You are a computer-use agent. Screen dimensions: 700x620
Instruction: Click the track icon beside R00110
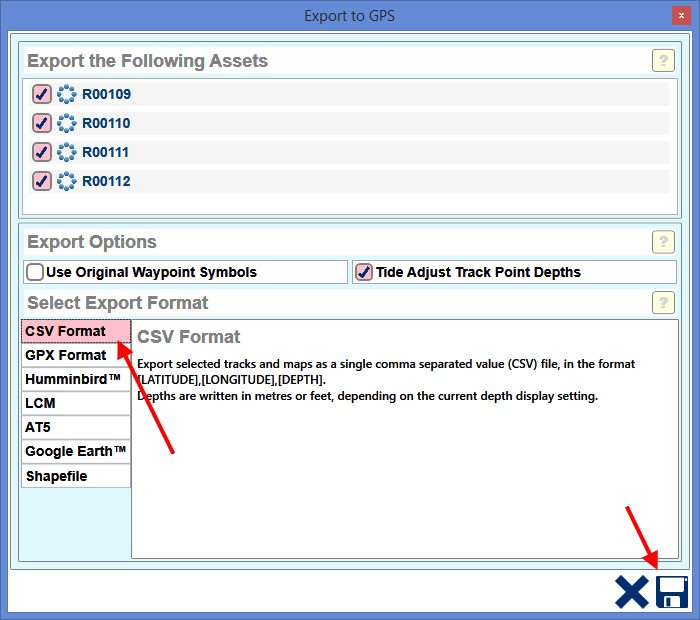67,124
